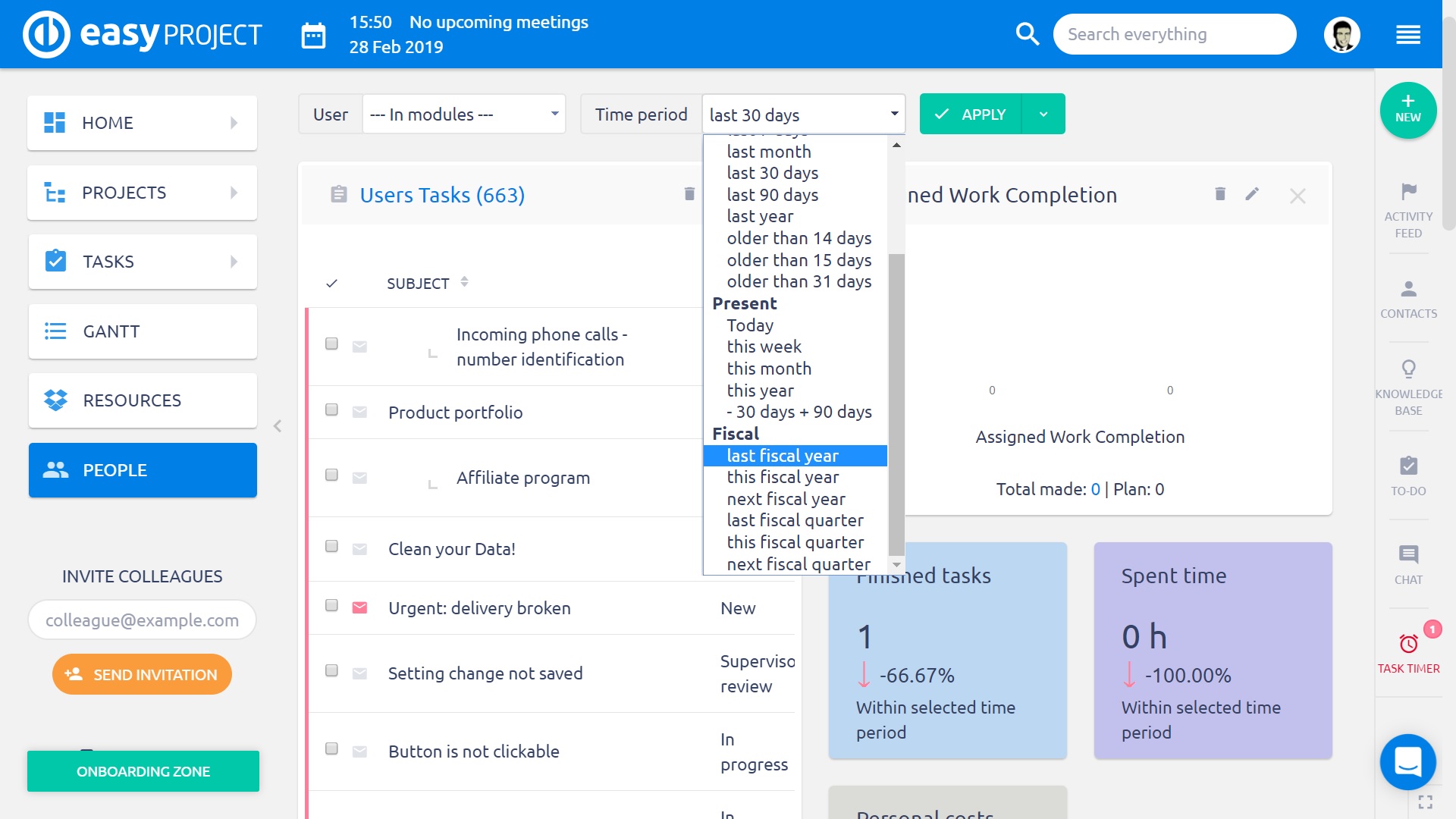Open the Chat sidebar icon
The width and height of the screenshot is (1456, 819).
point(1408,554)
